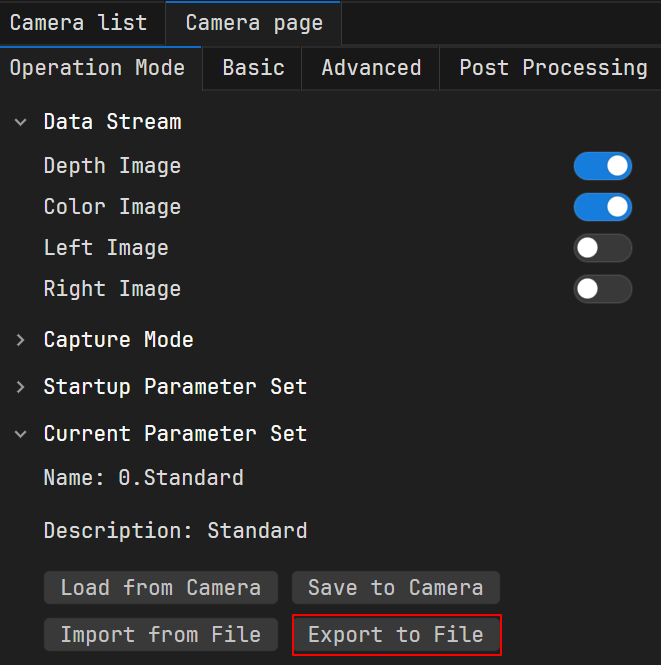
Task: Click the Load from Camera button
Action: [161, 588]
